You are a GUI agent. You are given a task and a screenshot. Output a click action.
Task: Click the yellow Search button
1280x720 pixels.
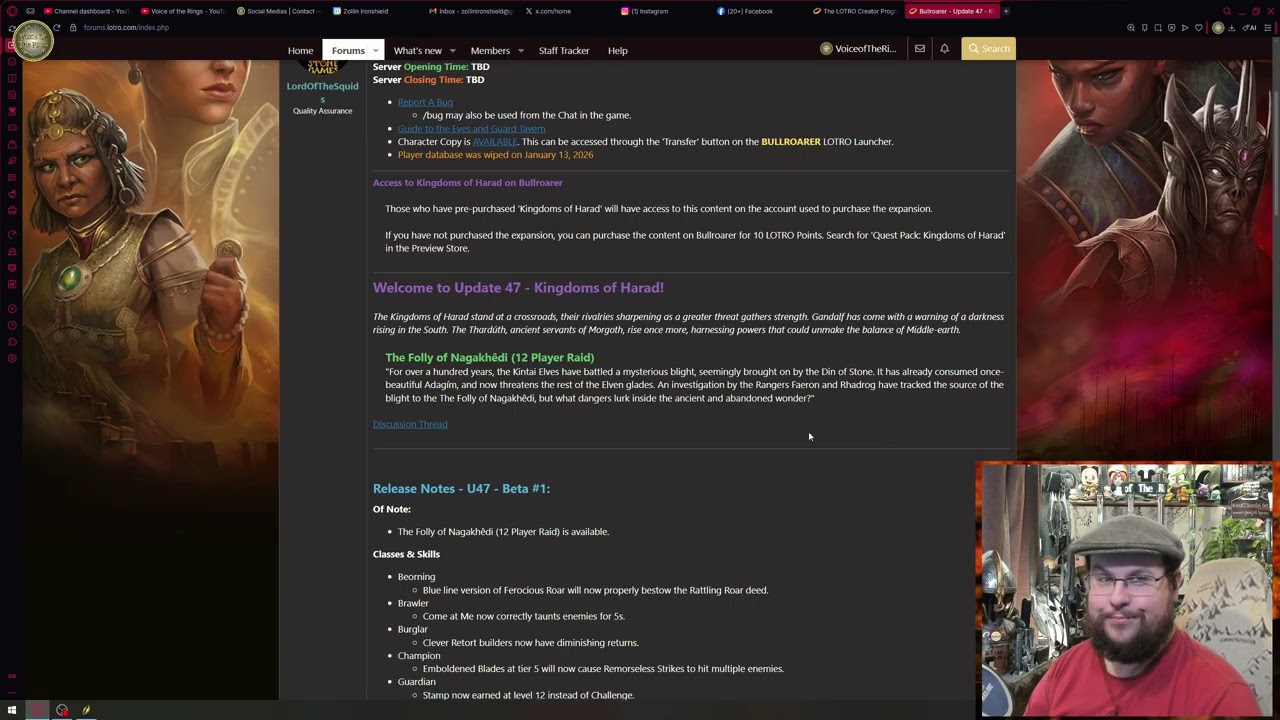pos(988,49)
